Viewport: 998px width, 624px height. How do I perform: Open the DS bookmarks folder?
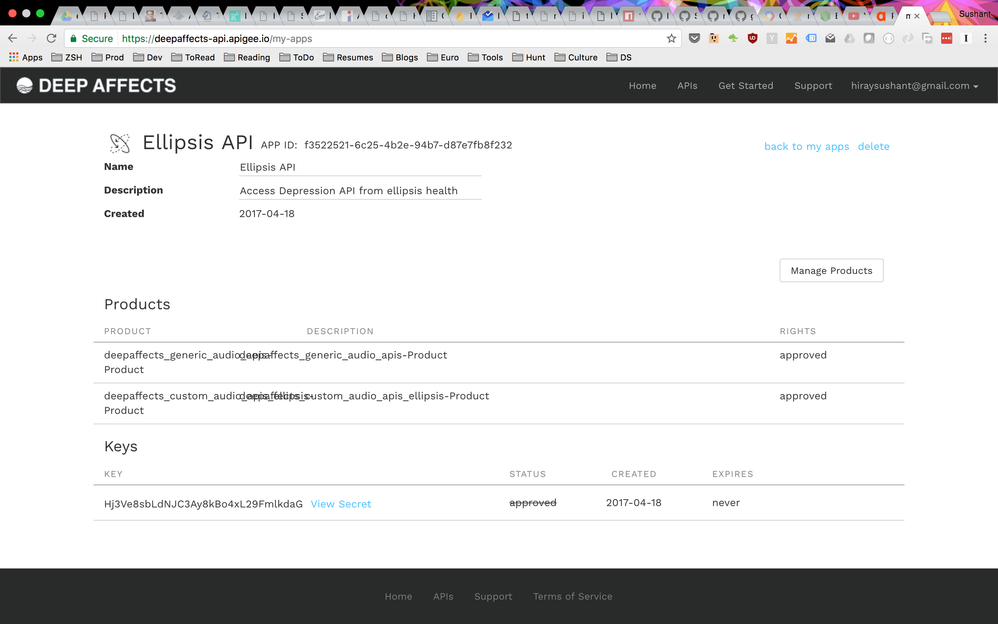619,57
